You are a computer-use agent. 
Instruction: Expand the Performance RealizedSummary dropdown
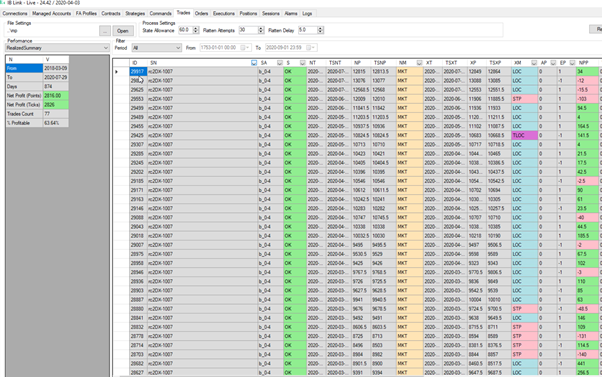click(x=57, y=48)
